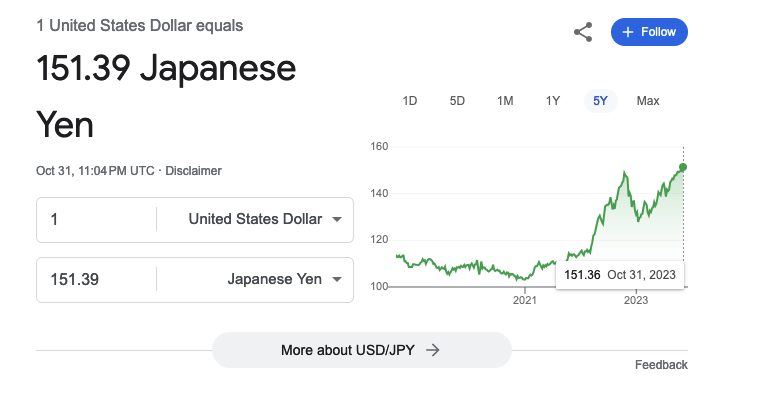This screenshot has height=396, width=767.
Task: Follow the USD/JPY currency pair
Action: (649, 32)
